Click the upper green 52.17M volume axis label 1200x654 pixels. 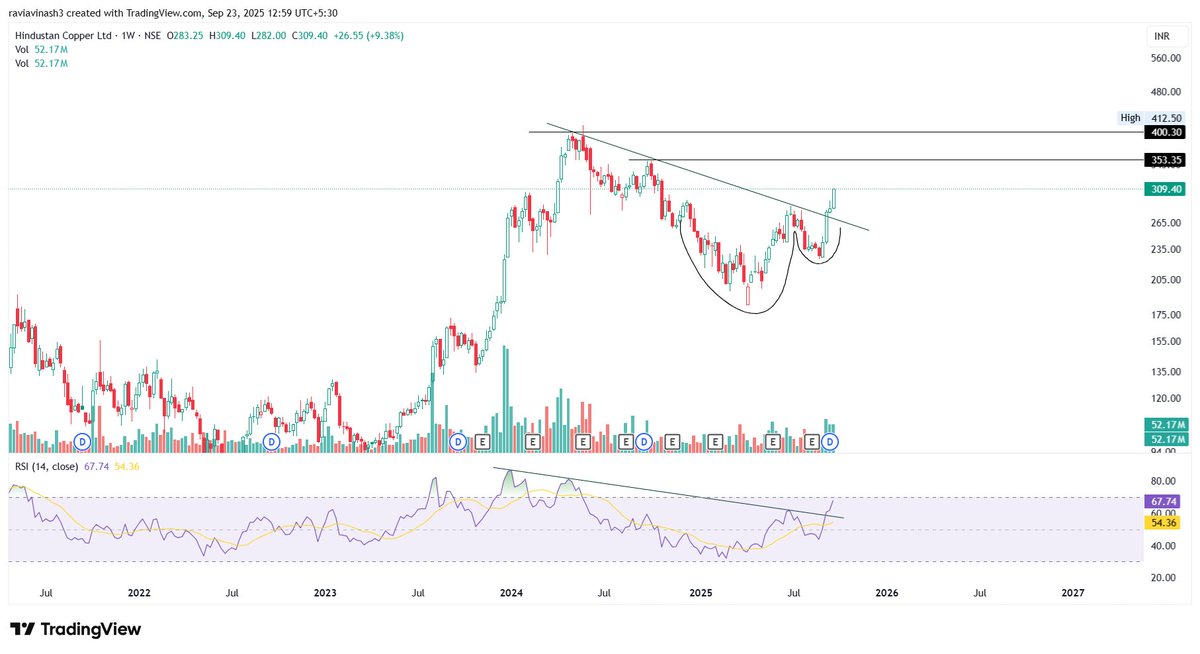click(x=1165, y=425)
